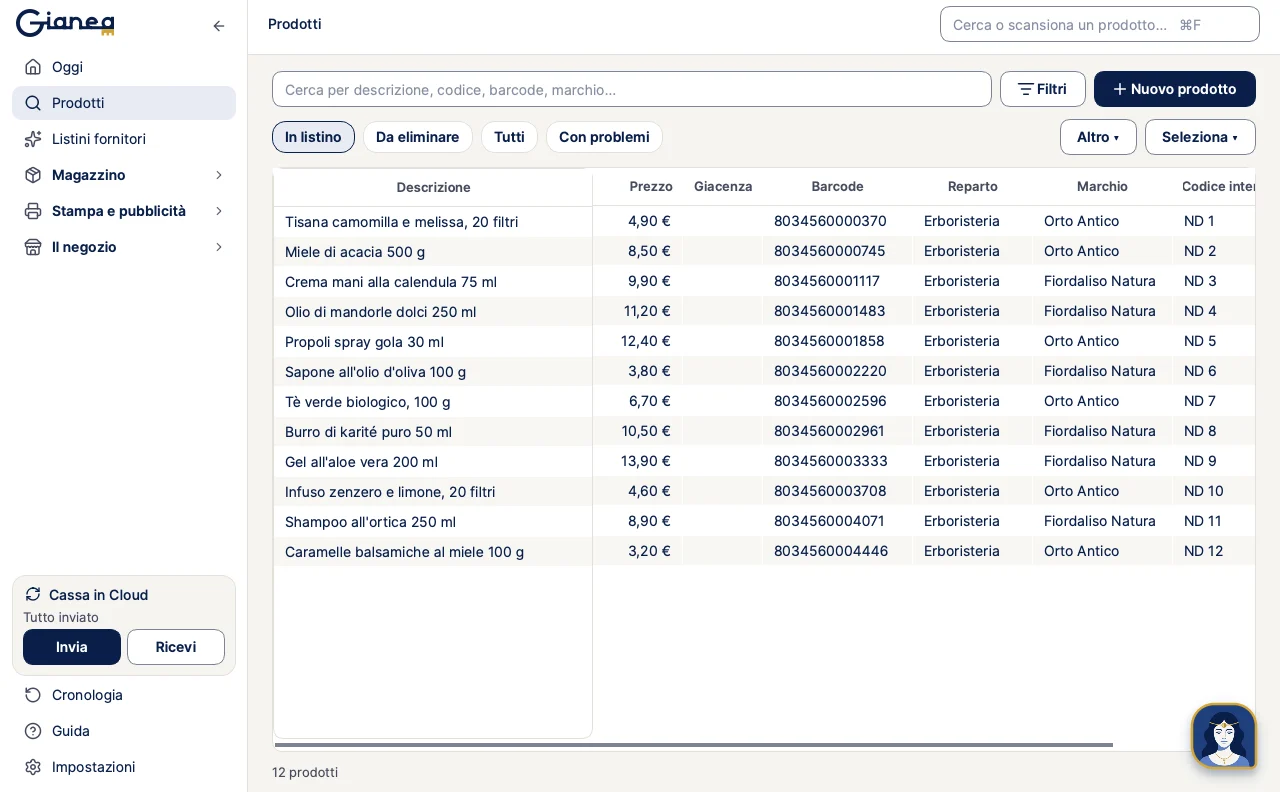Open Oggi via the home icon
The height and width of the screenshot is (792, 1280).
pos(33,67)
